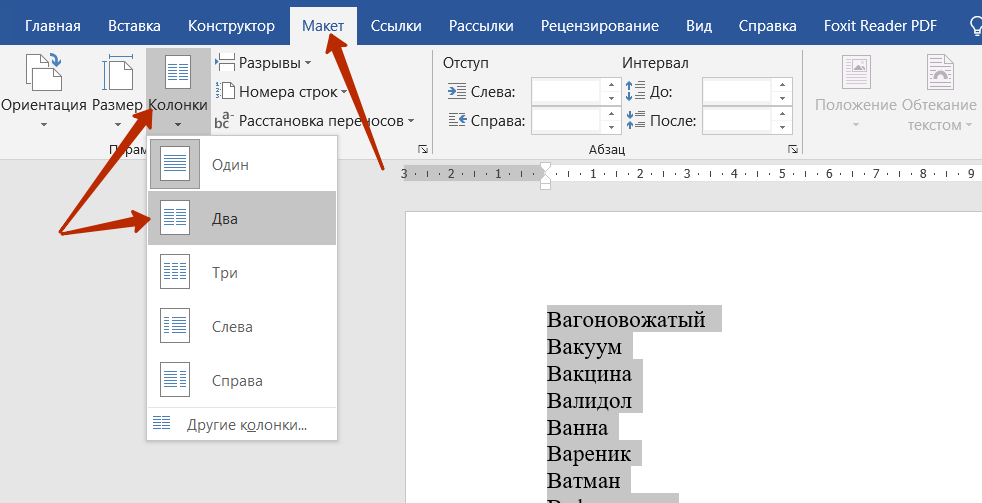982x503 pixels.
Task: Click the right indent icon by Справа
Action: tap(457, 120)
